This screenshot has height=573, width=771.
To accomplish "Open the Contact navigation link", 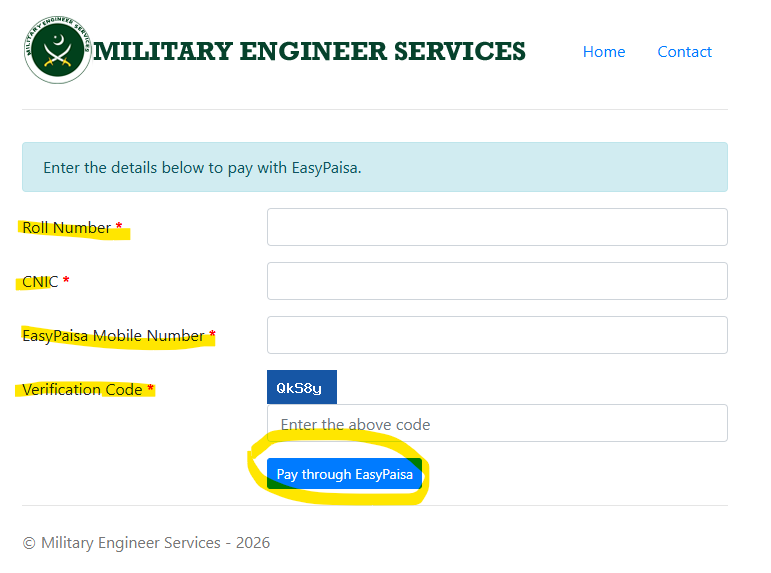I will 684,52.
